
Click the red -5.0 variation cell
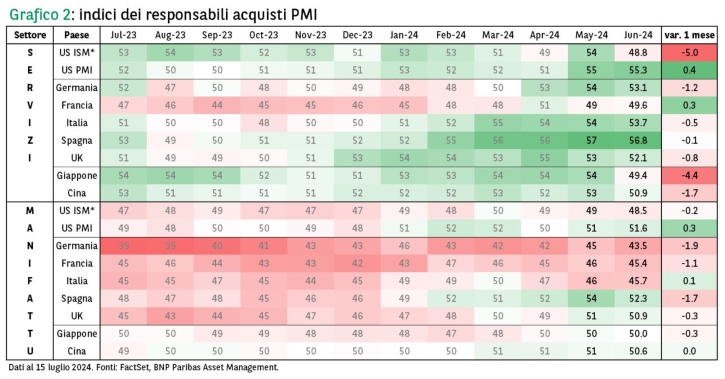tap(689, 53)
